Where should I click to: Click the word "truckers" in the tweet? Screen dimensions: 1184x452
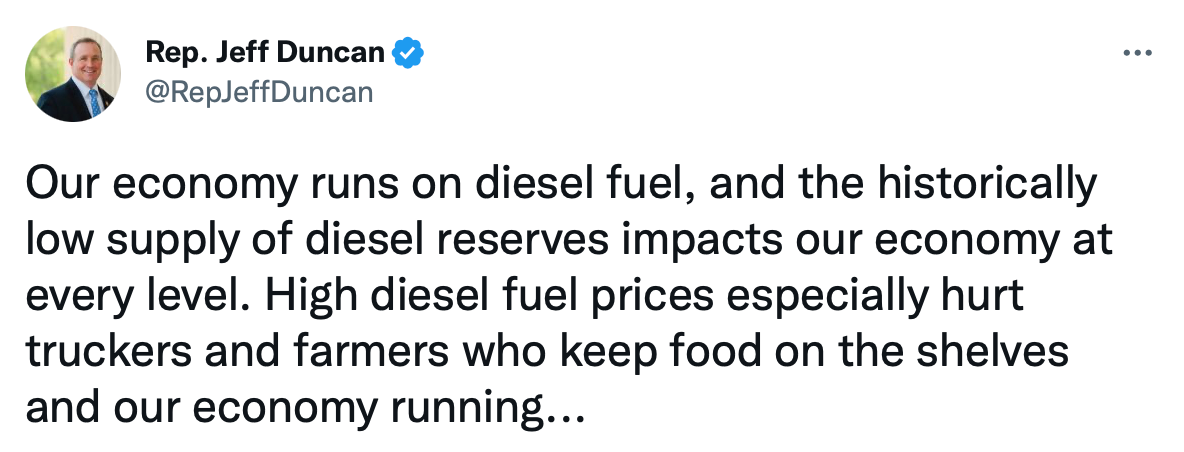coord(100,353)
